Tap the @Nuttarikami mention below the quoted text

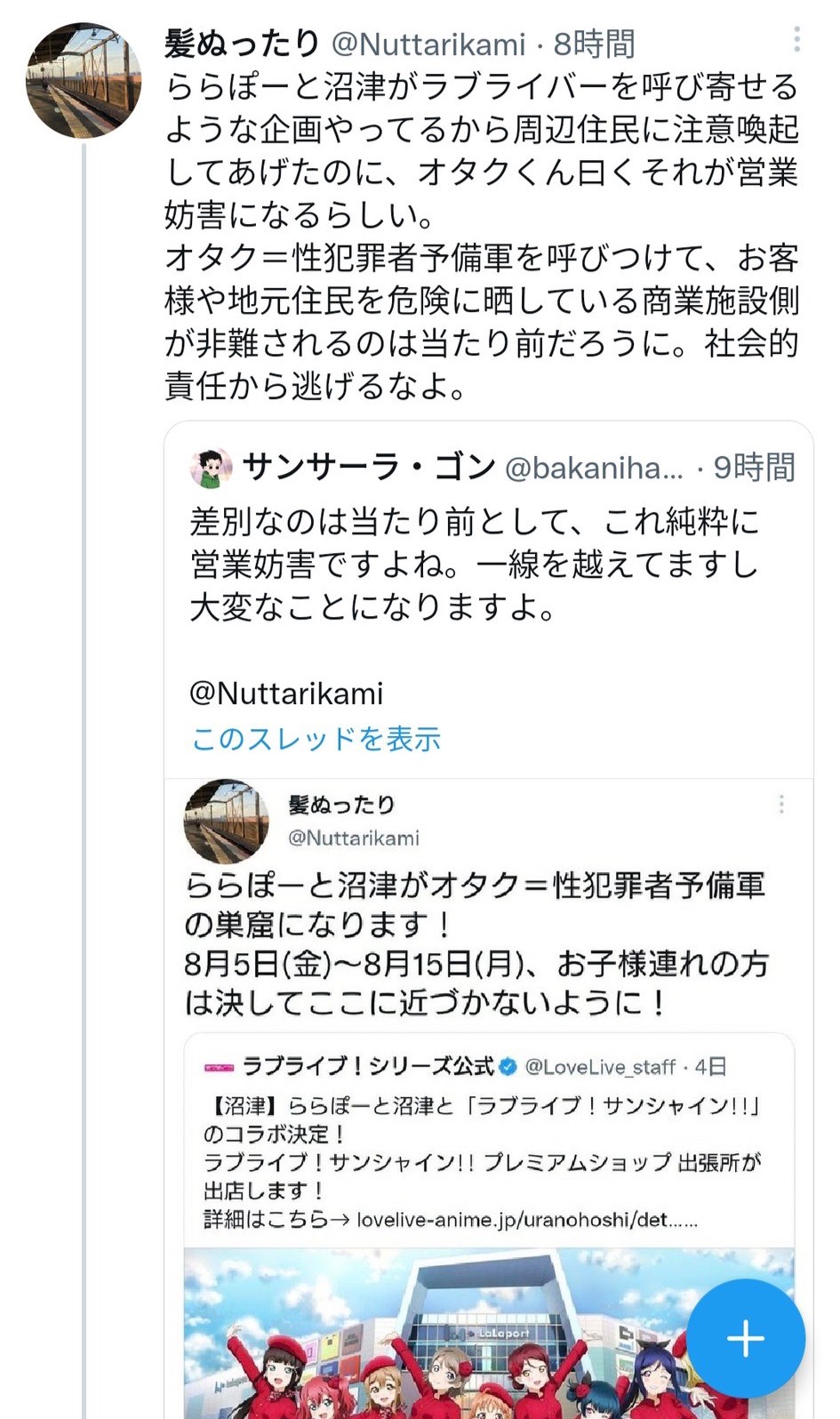(286, 693)
